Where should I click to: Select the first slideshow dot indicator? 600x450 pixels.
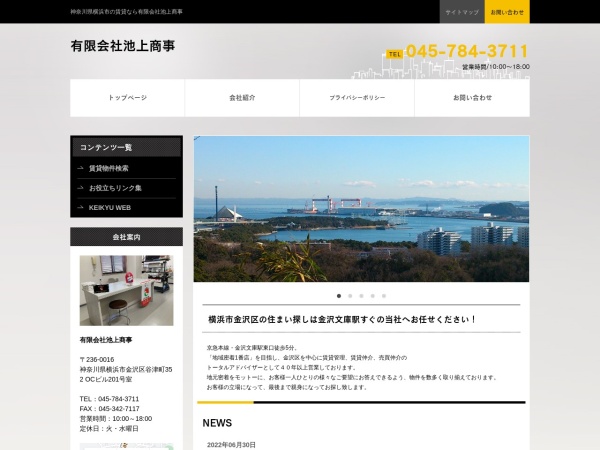(x=339, y=296)
